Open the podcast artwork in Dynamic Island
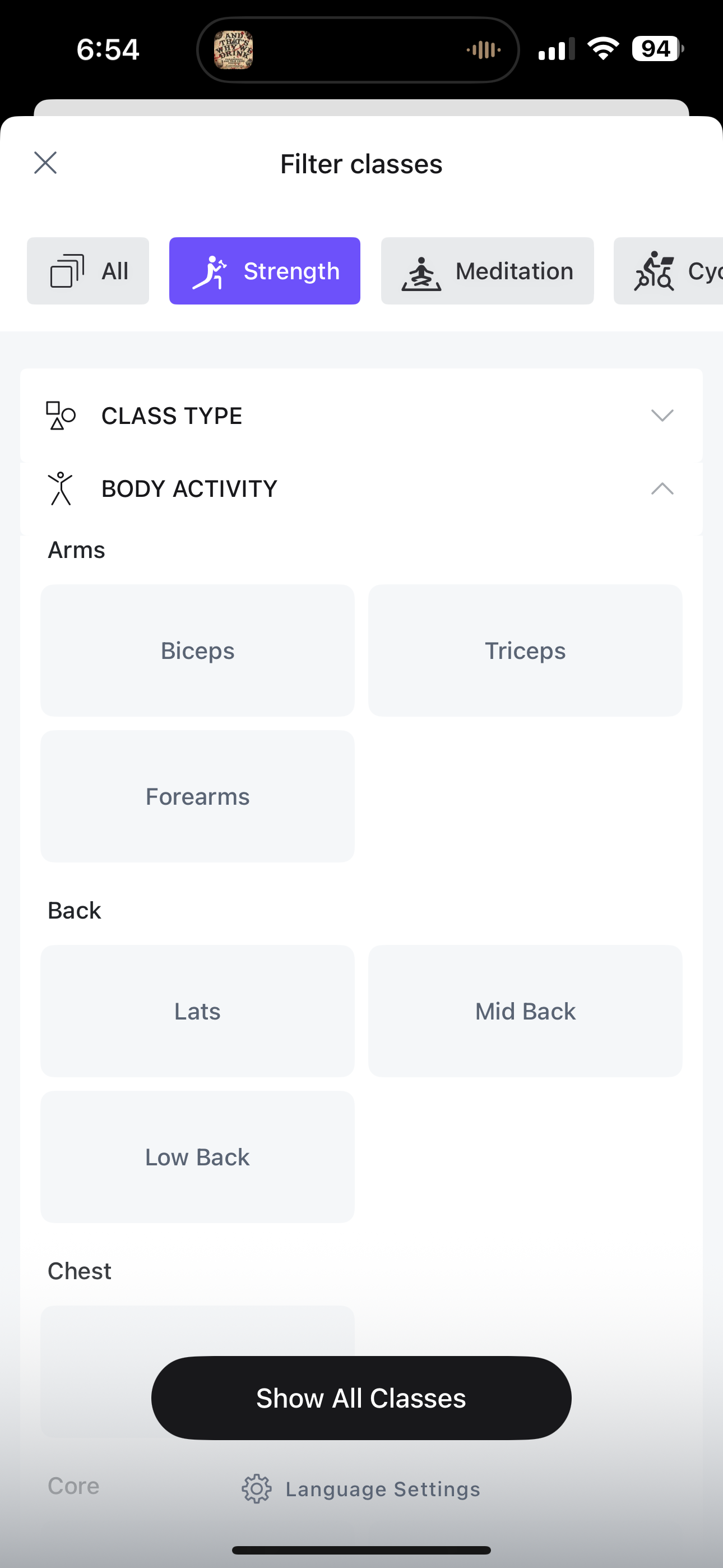The image size is (723, 1568). click(x=234, y=50)
